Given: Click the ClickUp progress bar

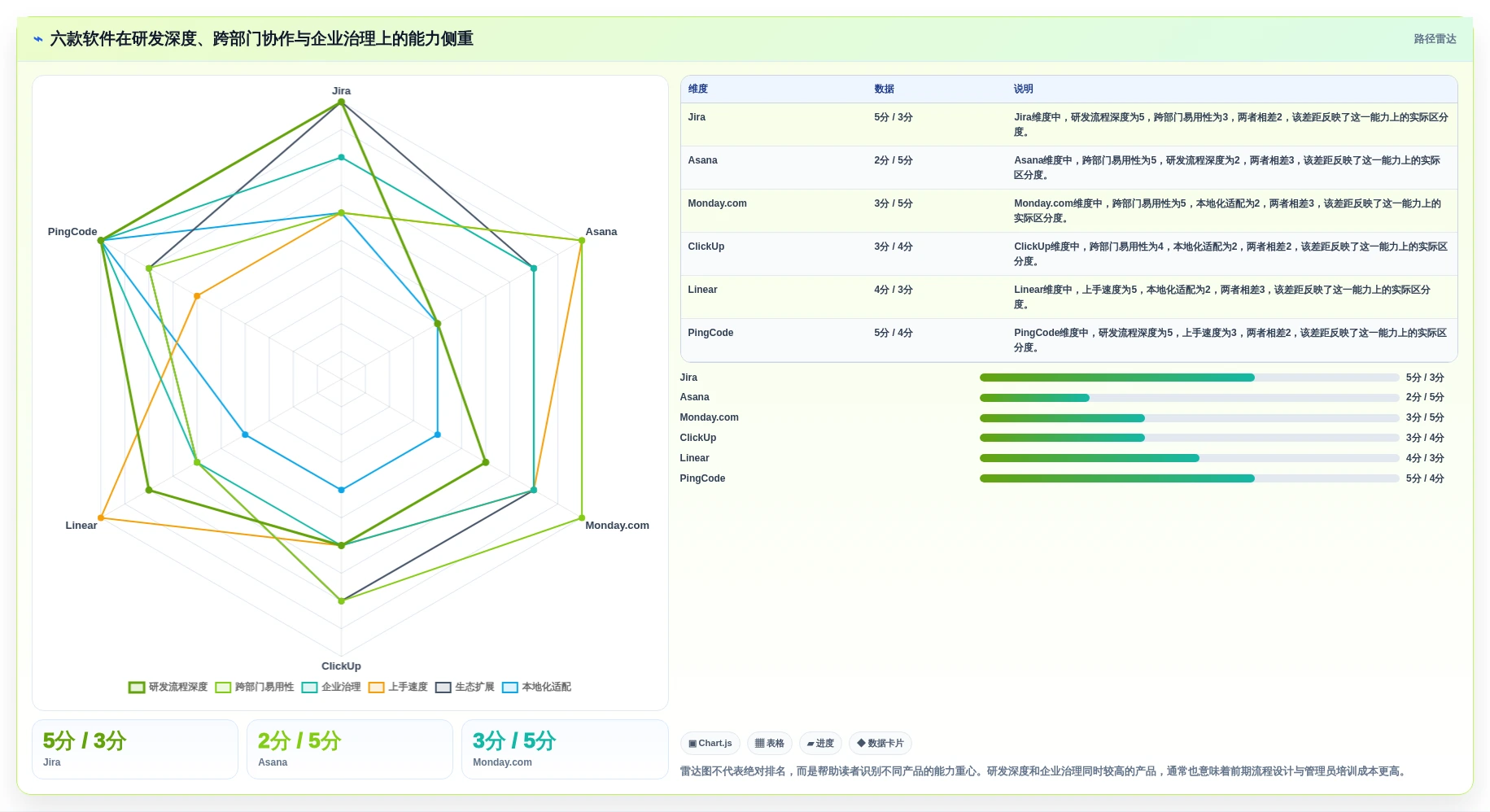Looking at the screenshot, I should [x=1189, y=438].
